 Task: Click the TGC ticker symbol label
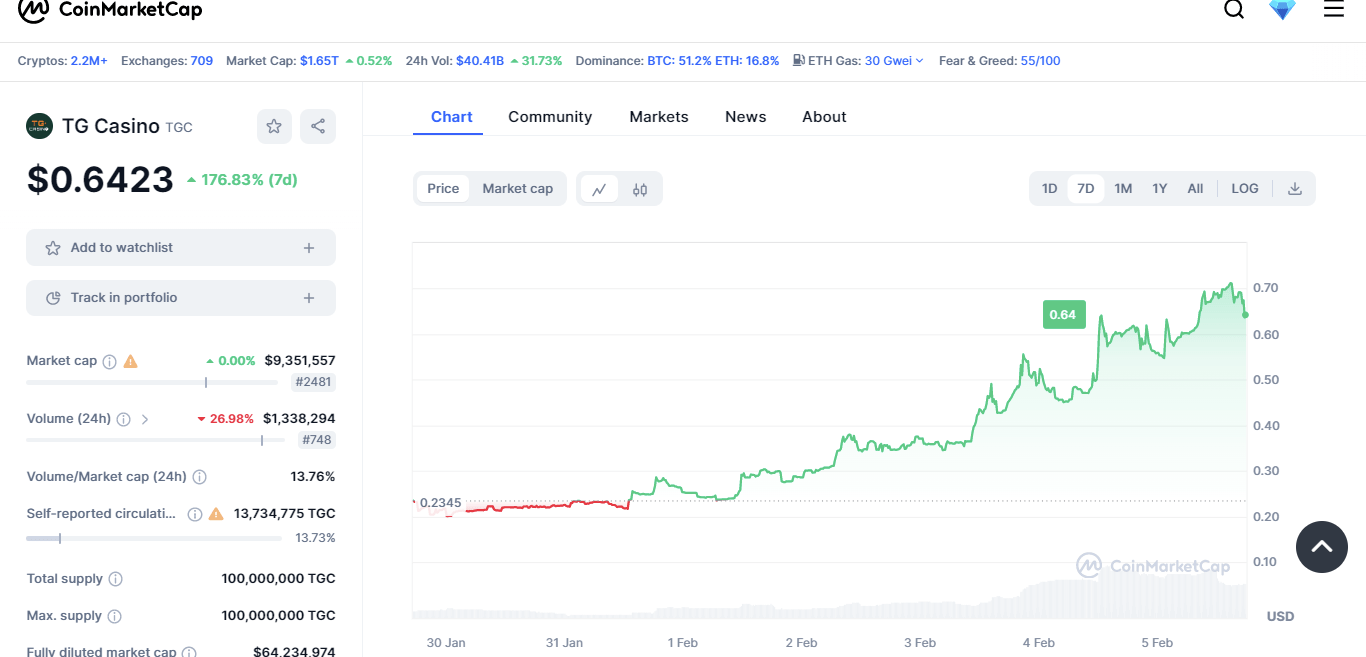pos(179,127)
